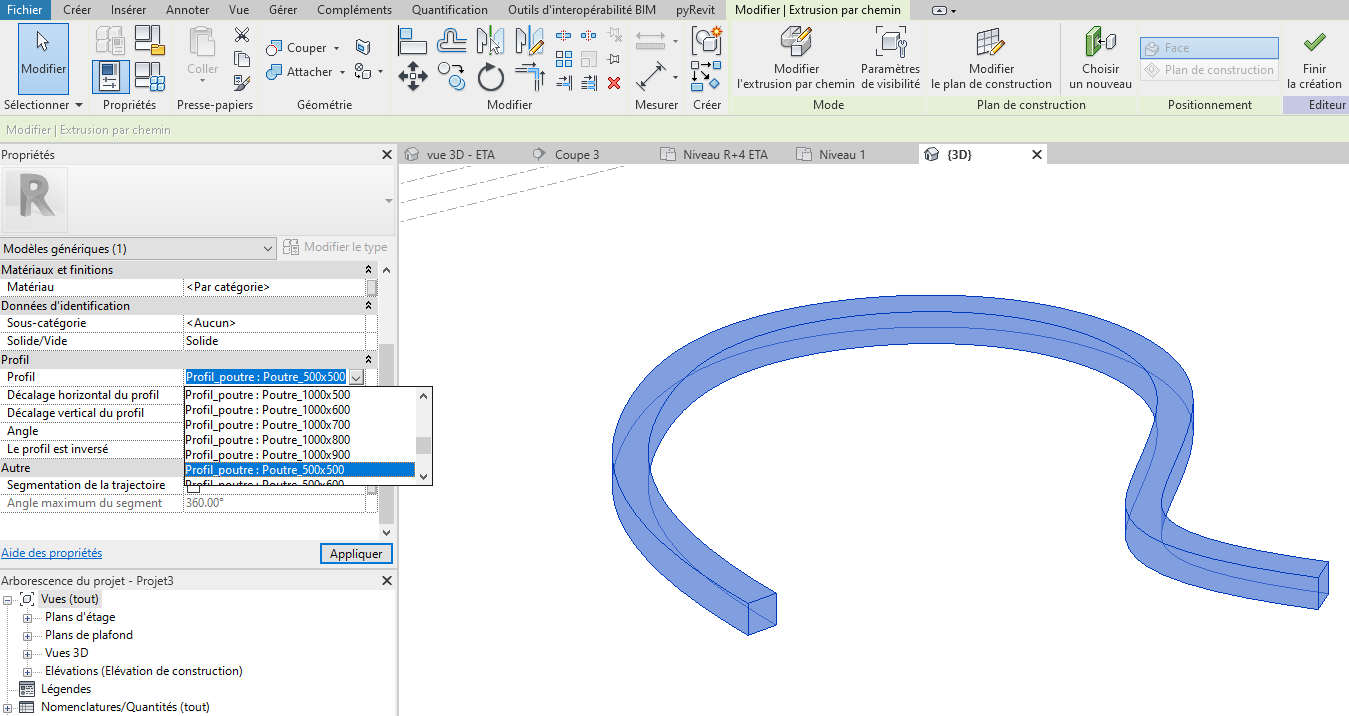This screenshot has height=716, width=1349.
Task: Click the red Delete X icon
Action: (614, 83)
